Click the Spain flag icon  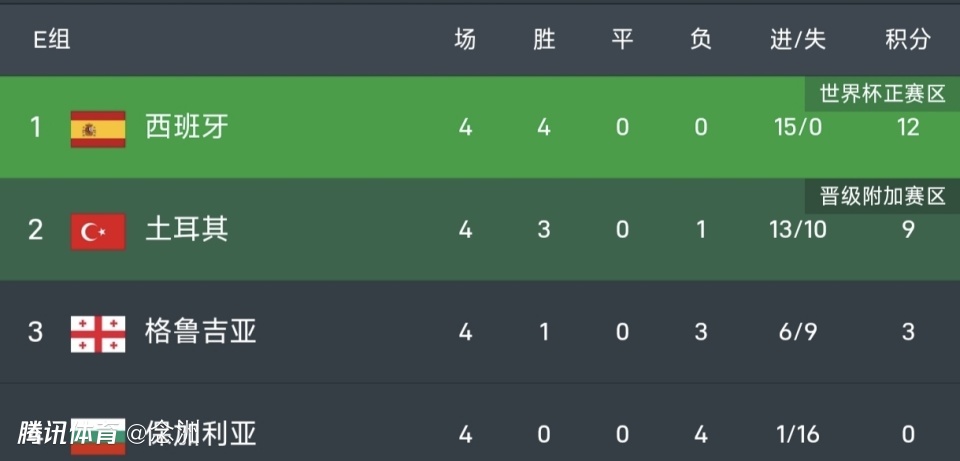98,129
